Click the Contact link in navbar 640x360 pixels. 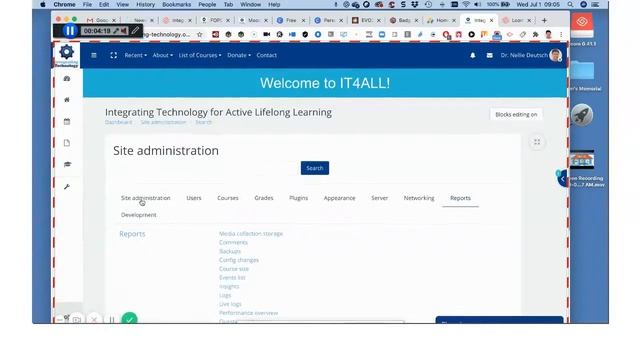click(x=267, y=55)
